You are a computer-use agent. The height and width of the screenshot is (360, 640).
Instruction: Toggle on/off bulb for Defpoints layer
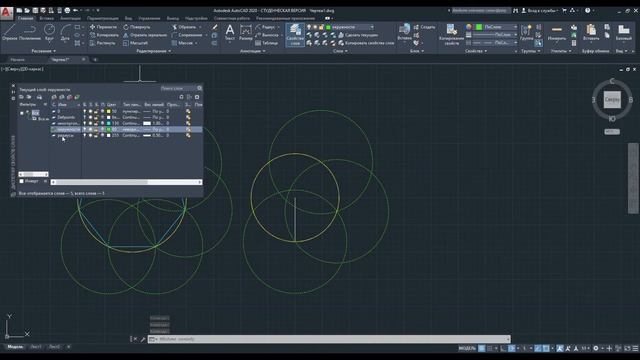click(85, 117)
